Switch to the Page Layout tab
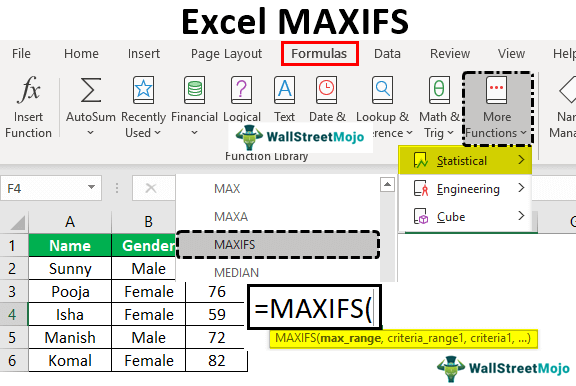The width and height of the screenshot is (576, 386). 226,54
